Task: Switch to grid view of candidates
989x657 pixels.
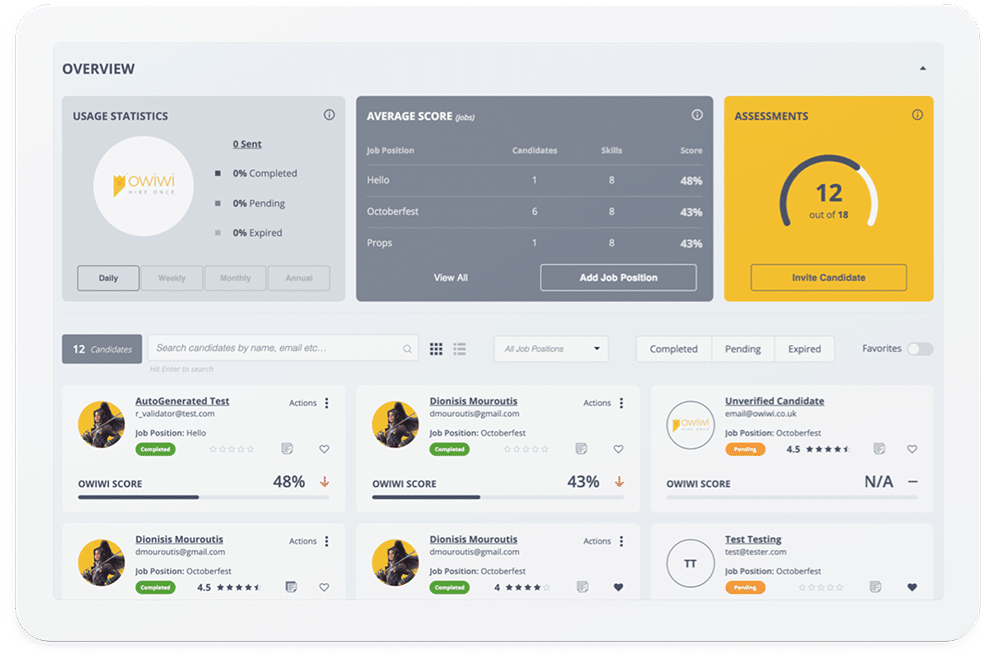Action: click(436, 349)
